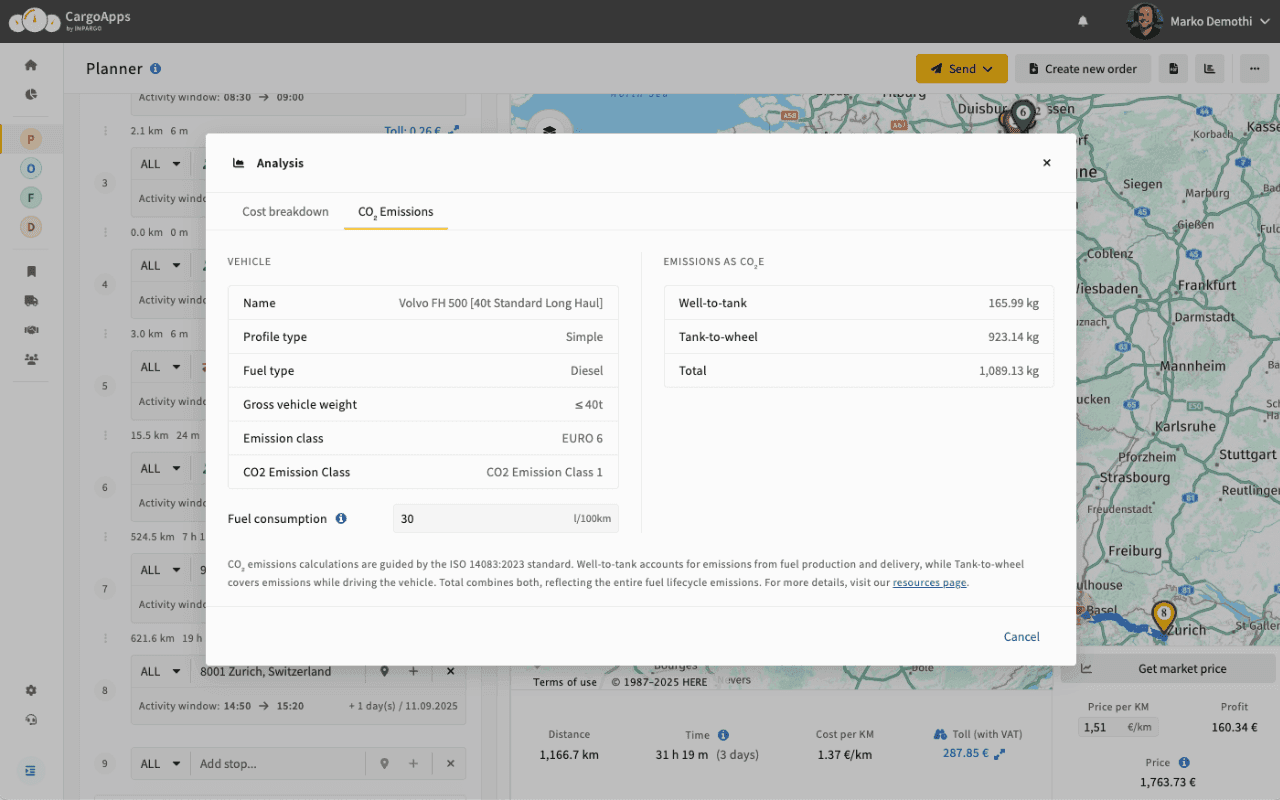The width and height of the screenshot is (1280, 800).
Task: Click the Create new order button
Action: [1083, 68]
